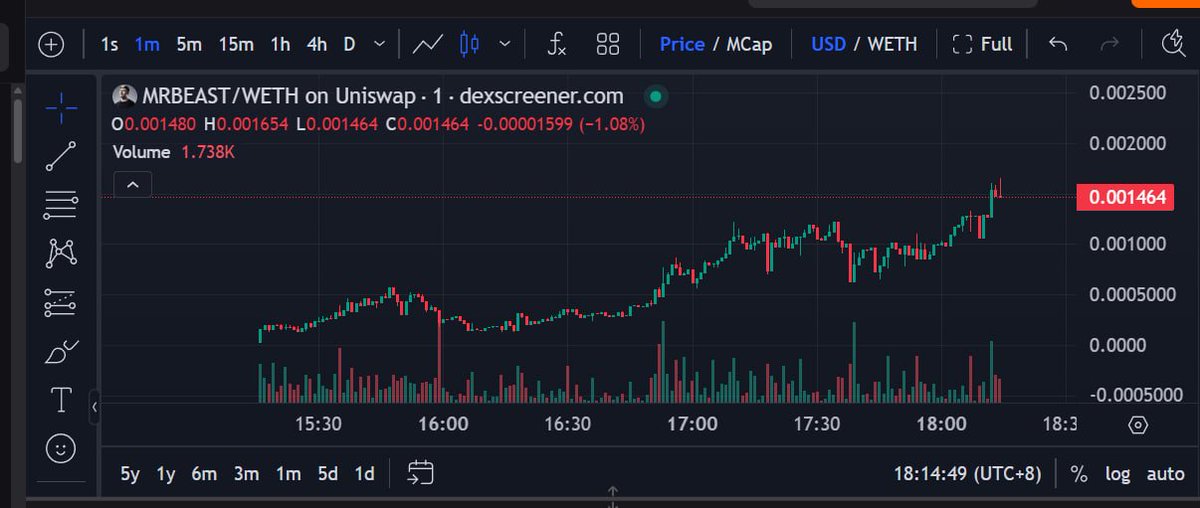Click the Volume indicator label
1200x508 pixels.
(x=141, y=153)
